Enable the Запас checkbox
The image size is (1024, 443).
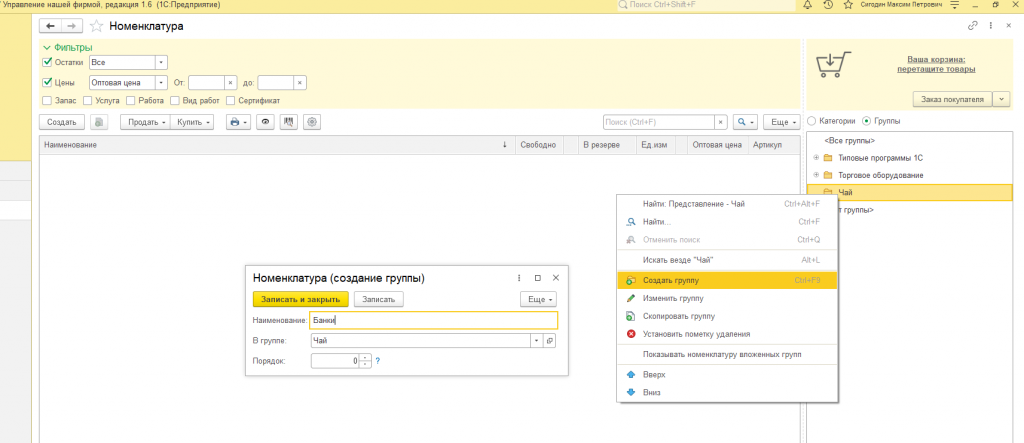point(47,101)
